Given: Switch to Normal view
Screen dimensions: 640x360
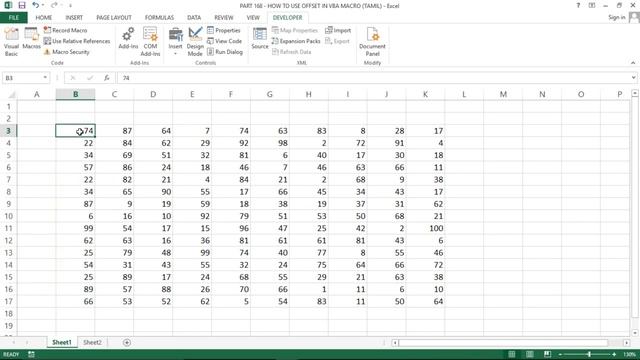Looking at the screenshot, I should pos(511,354).
